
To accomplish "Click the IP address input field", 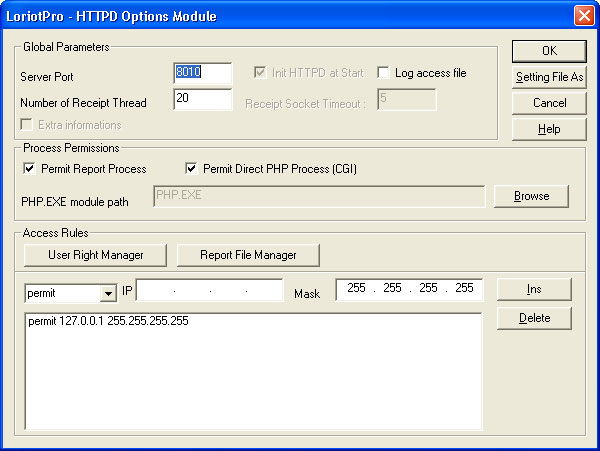I will [x=209, y=290].
